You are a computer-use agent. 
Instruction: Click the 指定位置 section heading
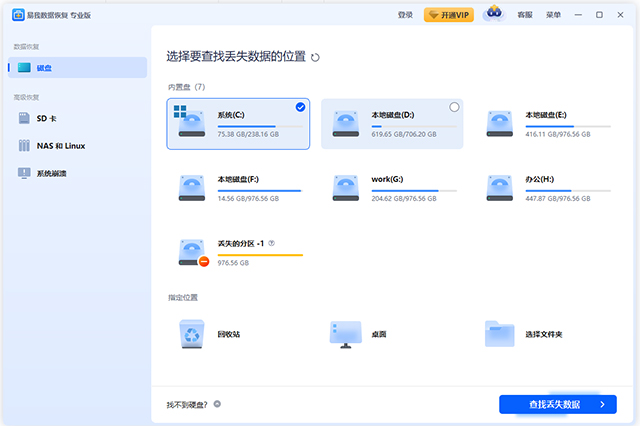pyautogui.click(x=183, y=297)
